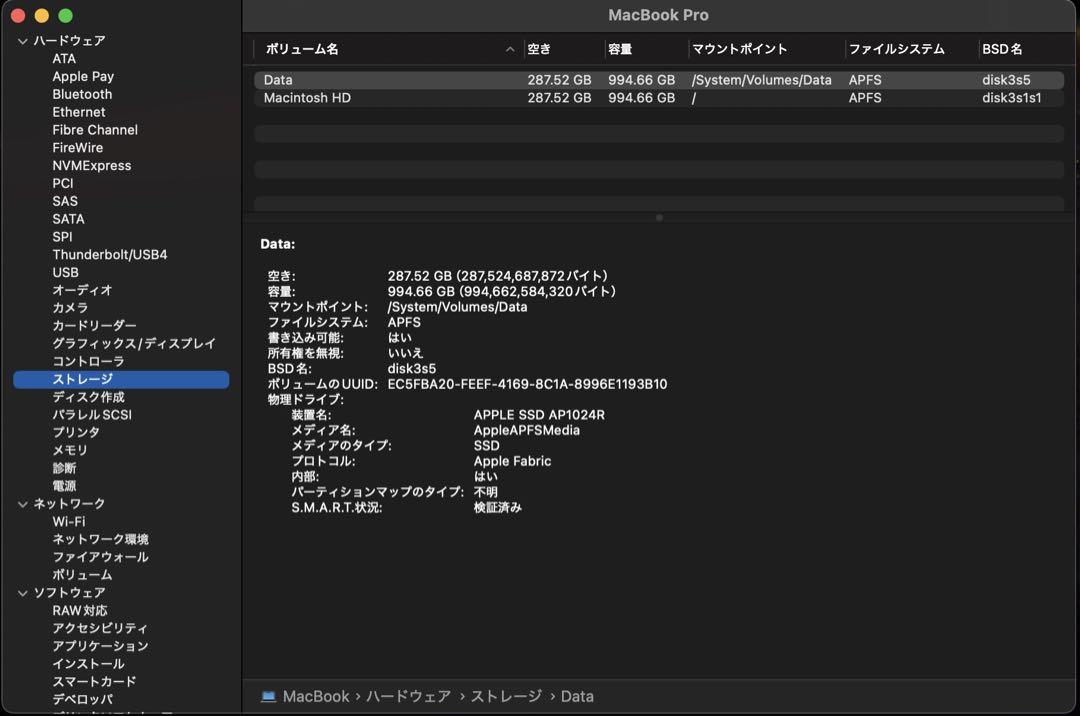Select スマートカード in the sidebar
Image resolution: width=1080 pixels, height=716 pixels.
pyautogui.click(x=94, y=682)
